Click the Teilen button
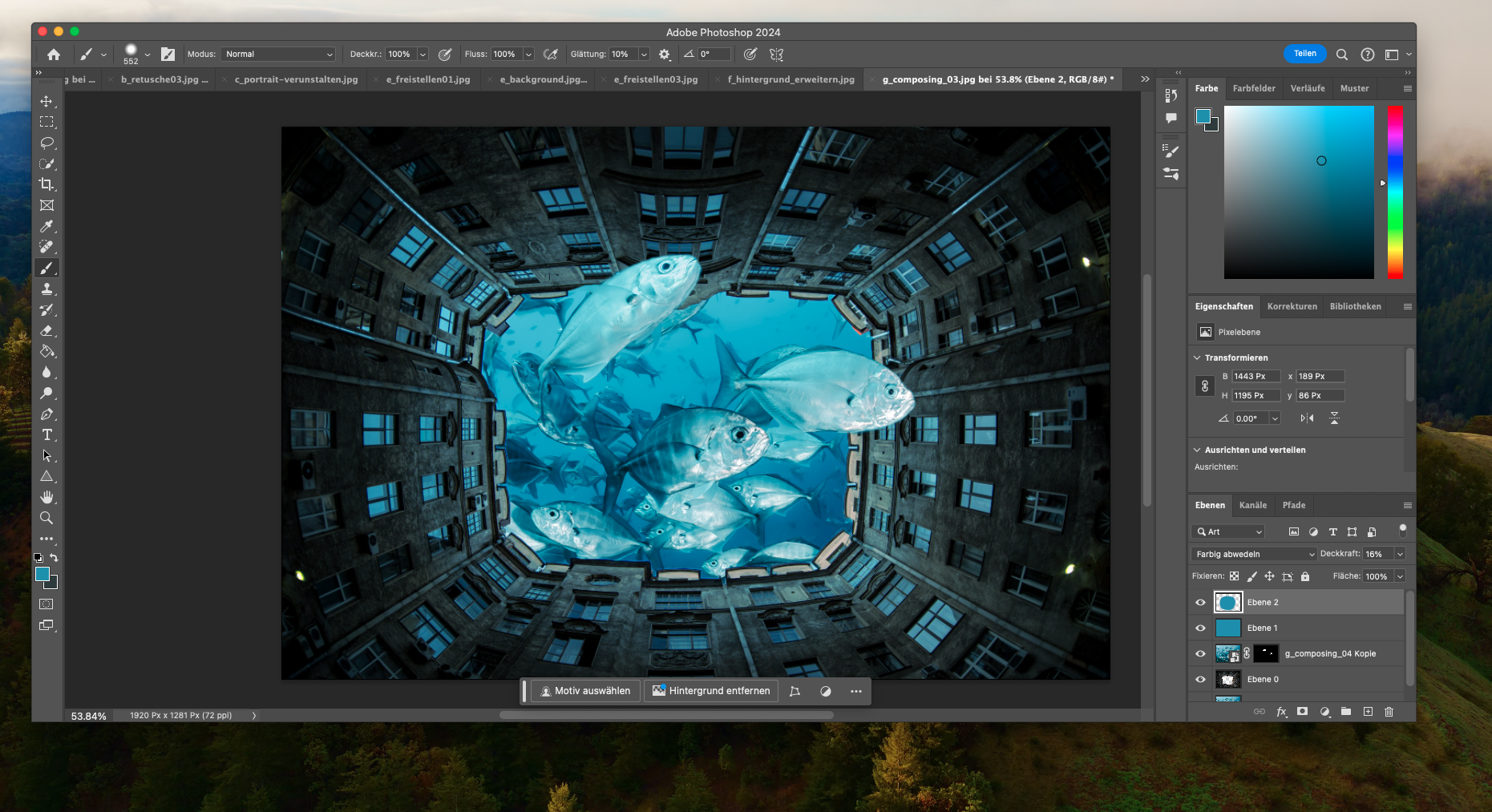Image resolution: width=1492 pixels, height=812 pixels. point(1304,54)
